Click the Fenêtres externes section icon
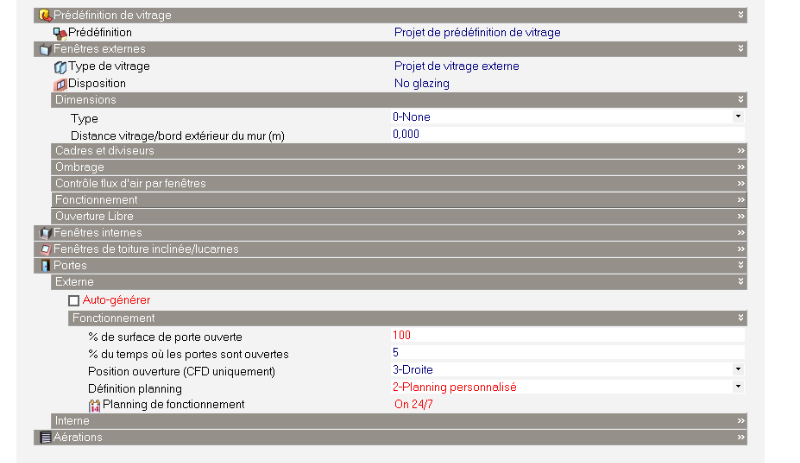The image size is (800, 463). pyautogui.click(x=44, y=49)
